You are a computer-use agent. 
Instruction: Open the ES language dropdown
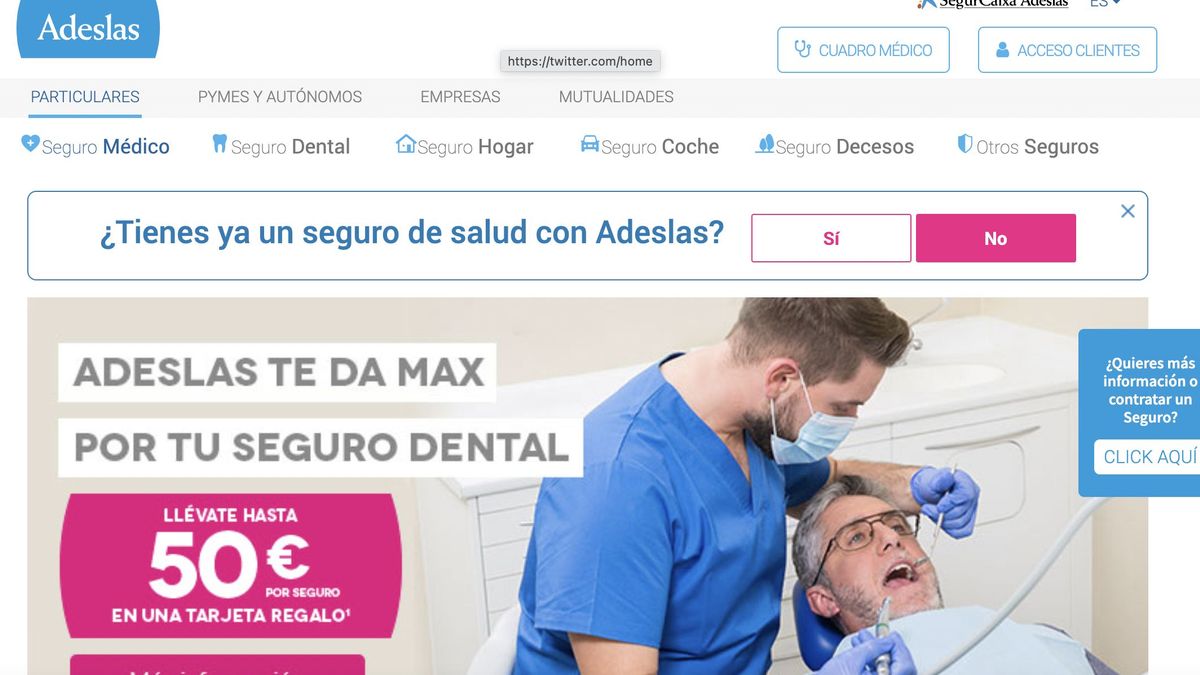coord(1105,3)
